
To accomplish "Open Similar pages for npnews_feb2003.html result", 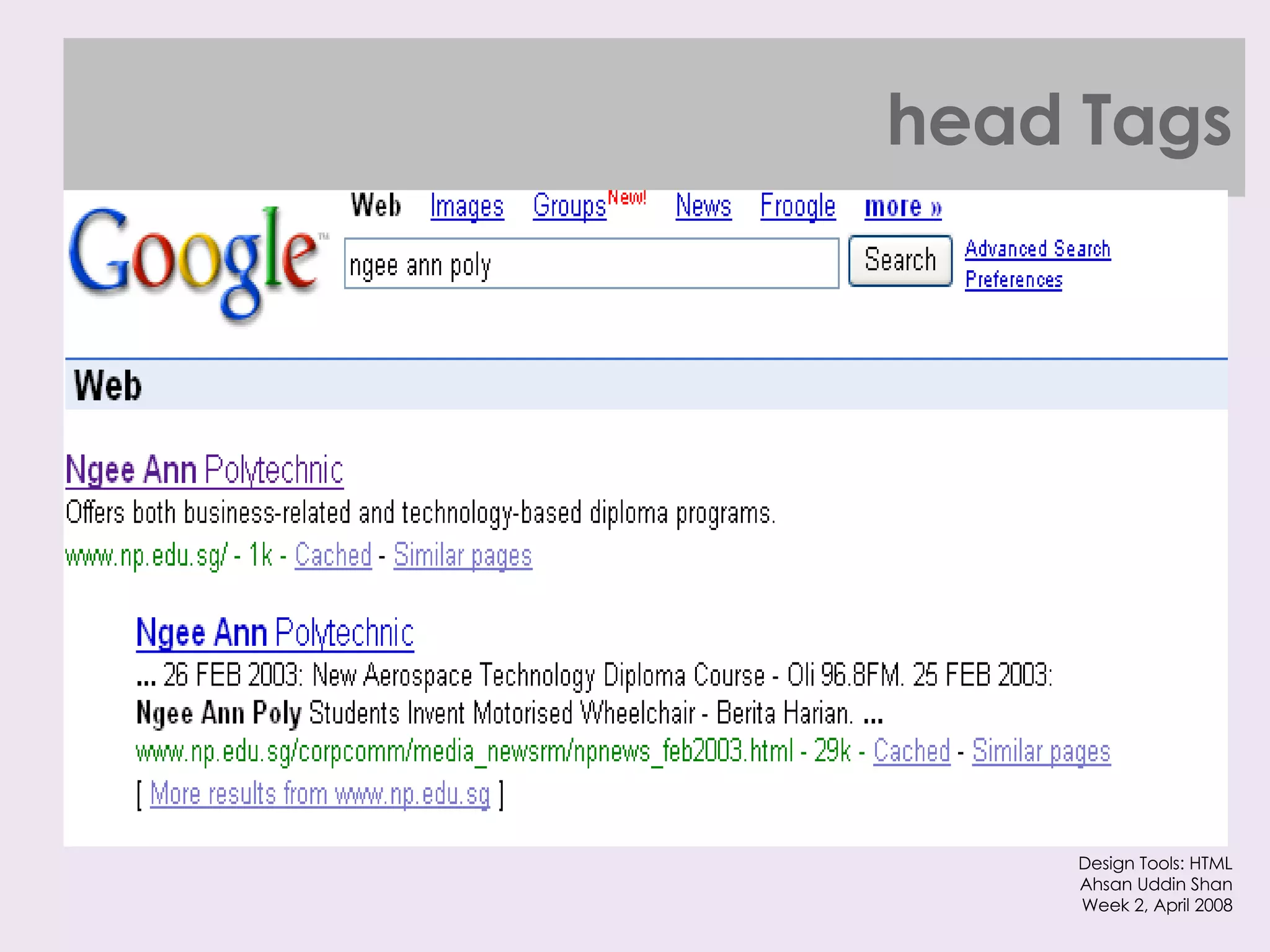I will tap(1041, 752).
